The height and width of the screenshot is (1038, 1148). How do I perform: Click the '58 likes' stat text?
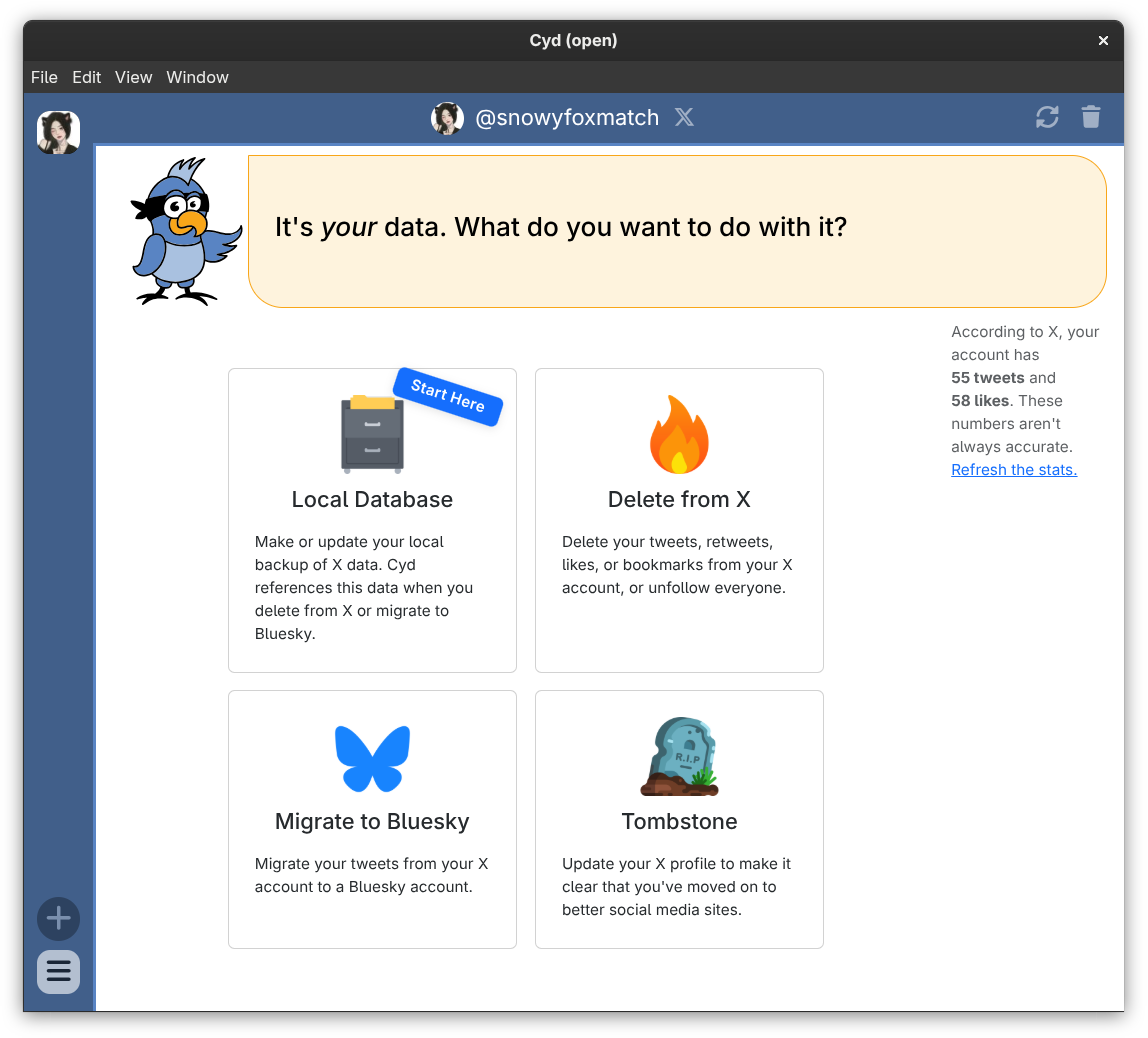click(x=980, y=400)
